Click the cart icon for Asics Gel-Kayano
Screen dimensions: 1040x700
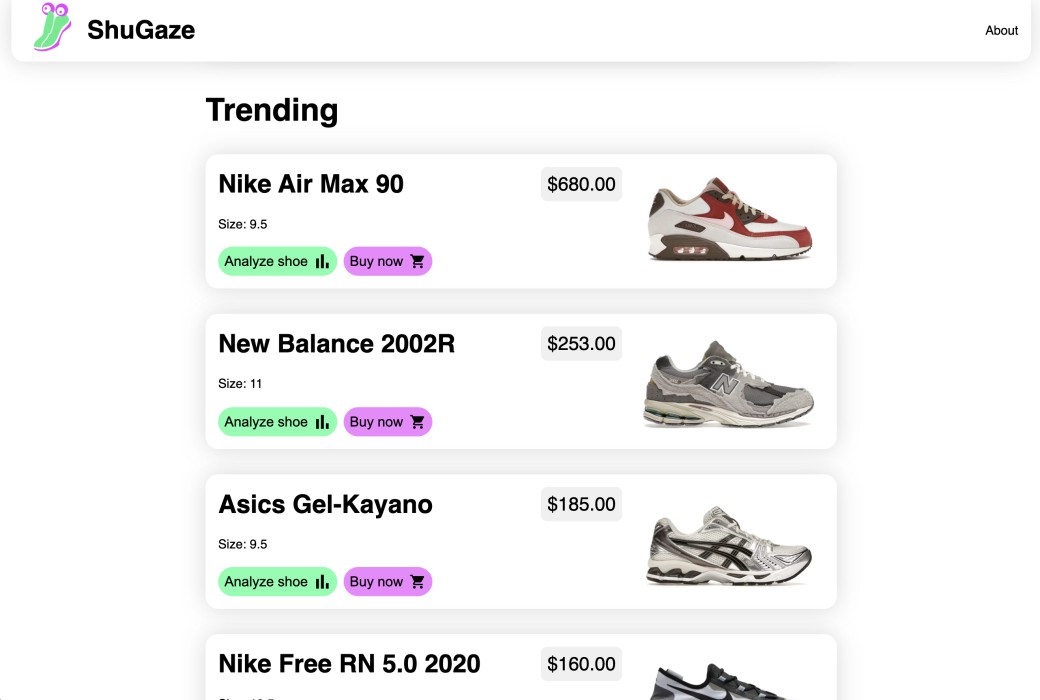pos(417,582)
